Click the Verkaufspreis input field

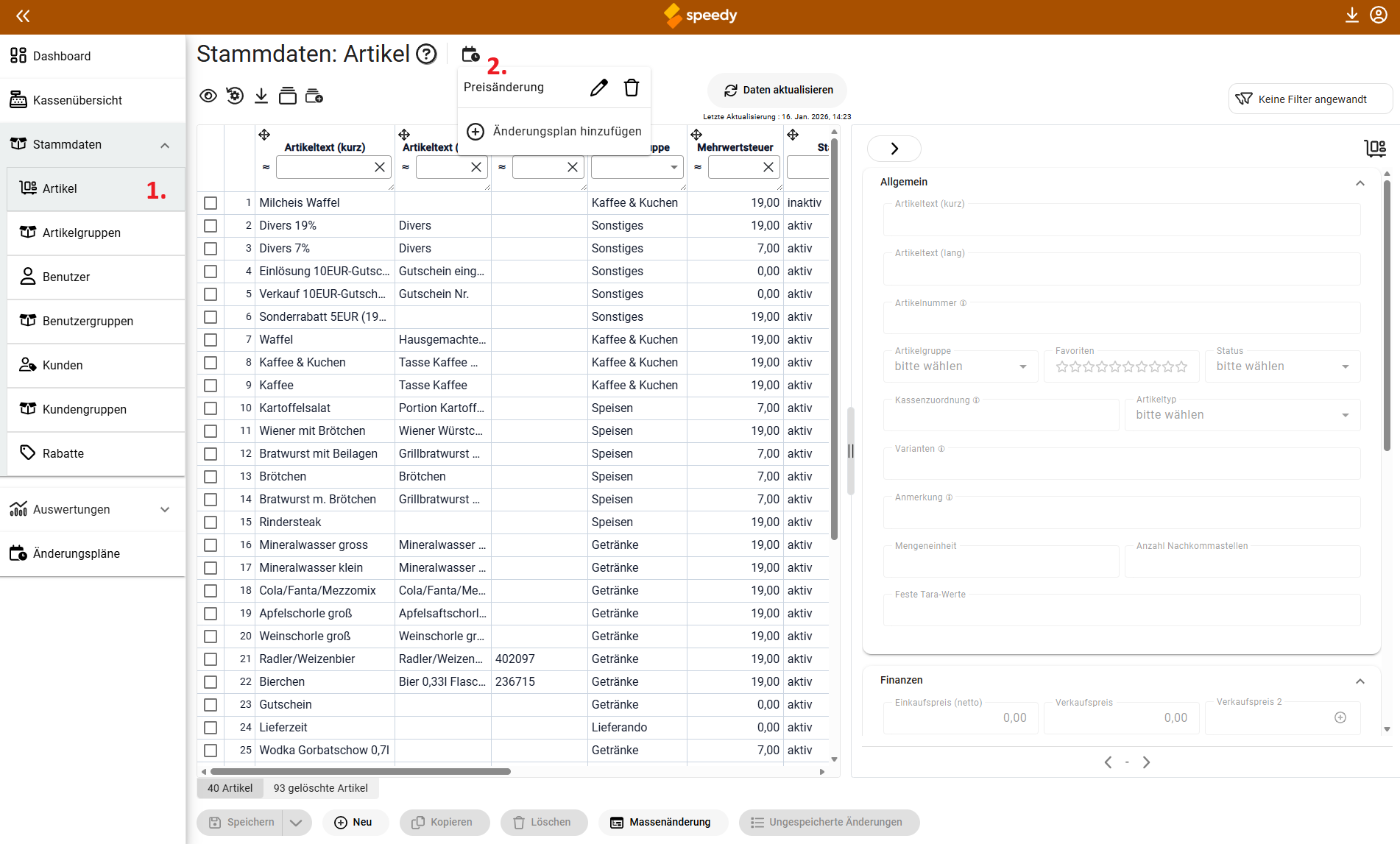(1122, 718)
